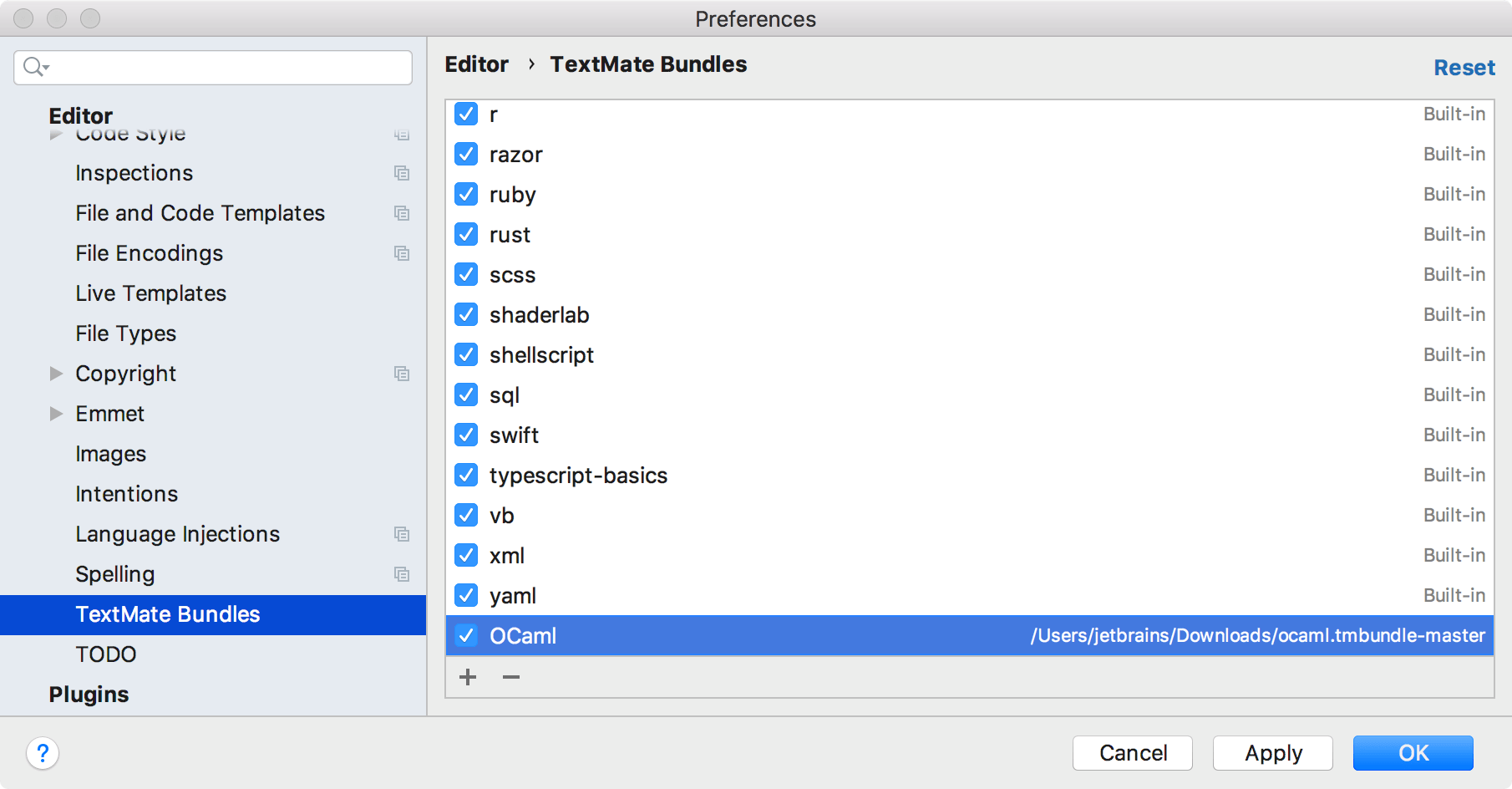Click the minus icon to remove selected bundle
The image size is (1512, 789).
(x=510, y=677)
